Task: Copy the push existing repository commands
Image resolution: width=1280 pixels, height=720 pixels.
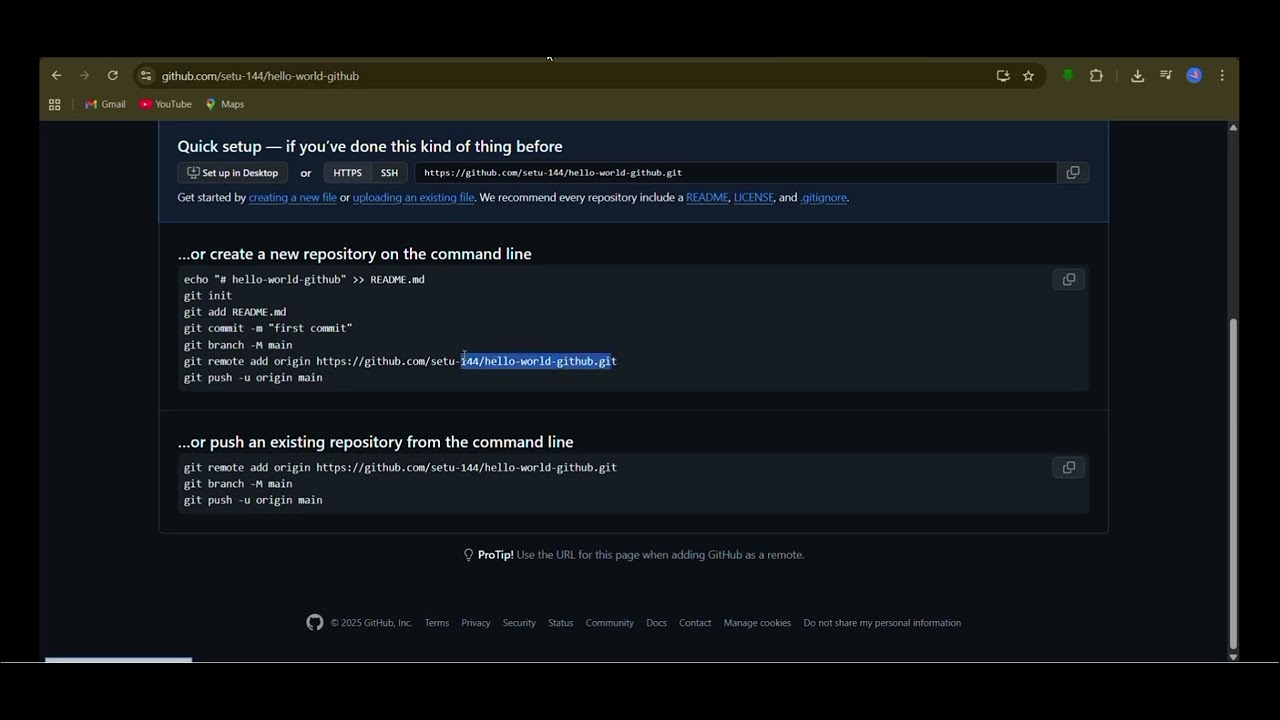Action: coord(1069,468)
